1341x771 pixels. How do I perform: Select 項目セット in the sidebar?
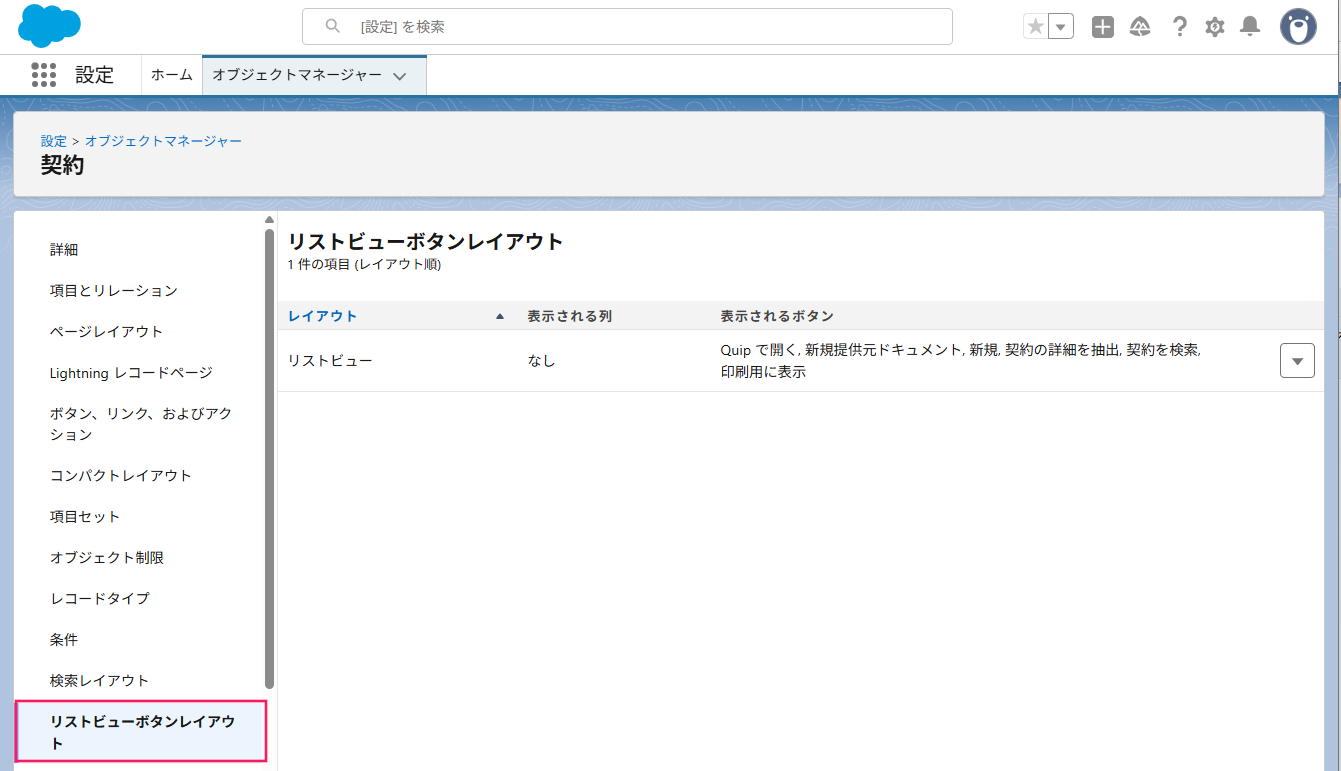point(85,516)
